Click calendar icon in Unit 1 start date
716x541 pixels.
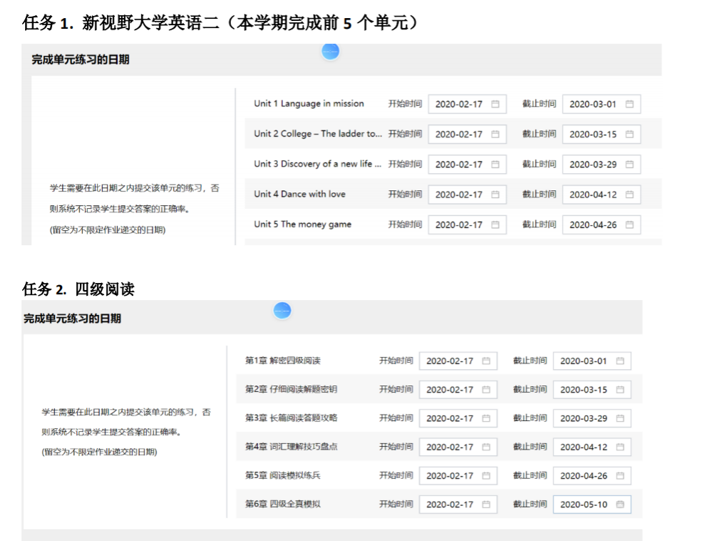496,104
